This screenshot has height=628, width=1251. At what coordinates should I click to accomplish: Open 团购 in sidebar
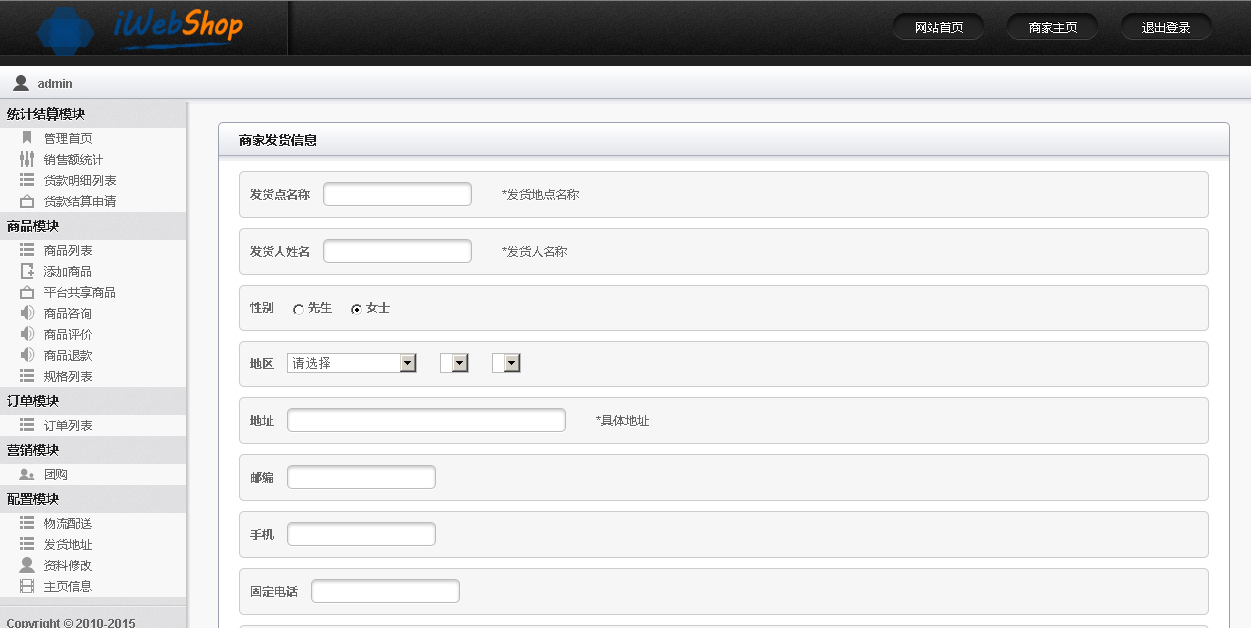[56, 475]
